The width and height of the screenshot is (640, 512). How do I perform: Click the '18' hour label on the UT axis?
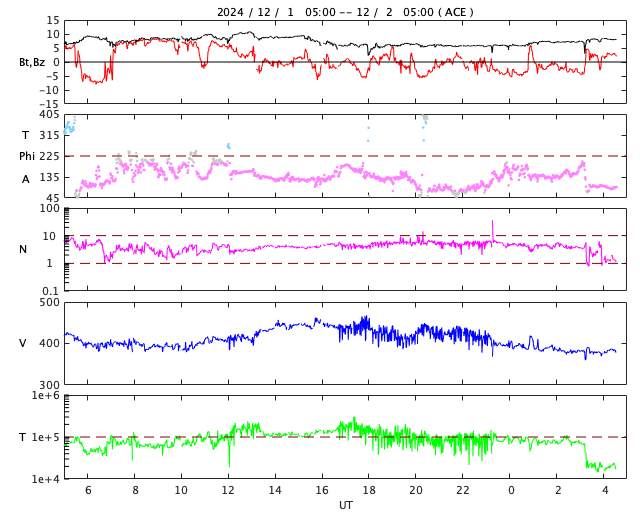[x=369, y=490]
